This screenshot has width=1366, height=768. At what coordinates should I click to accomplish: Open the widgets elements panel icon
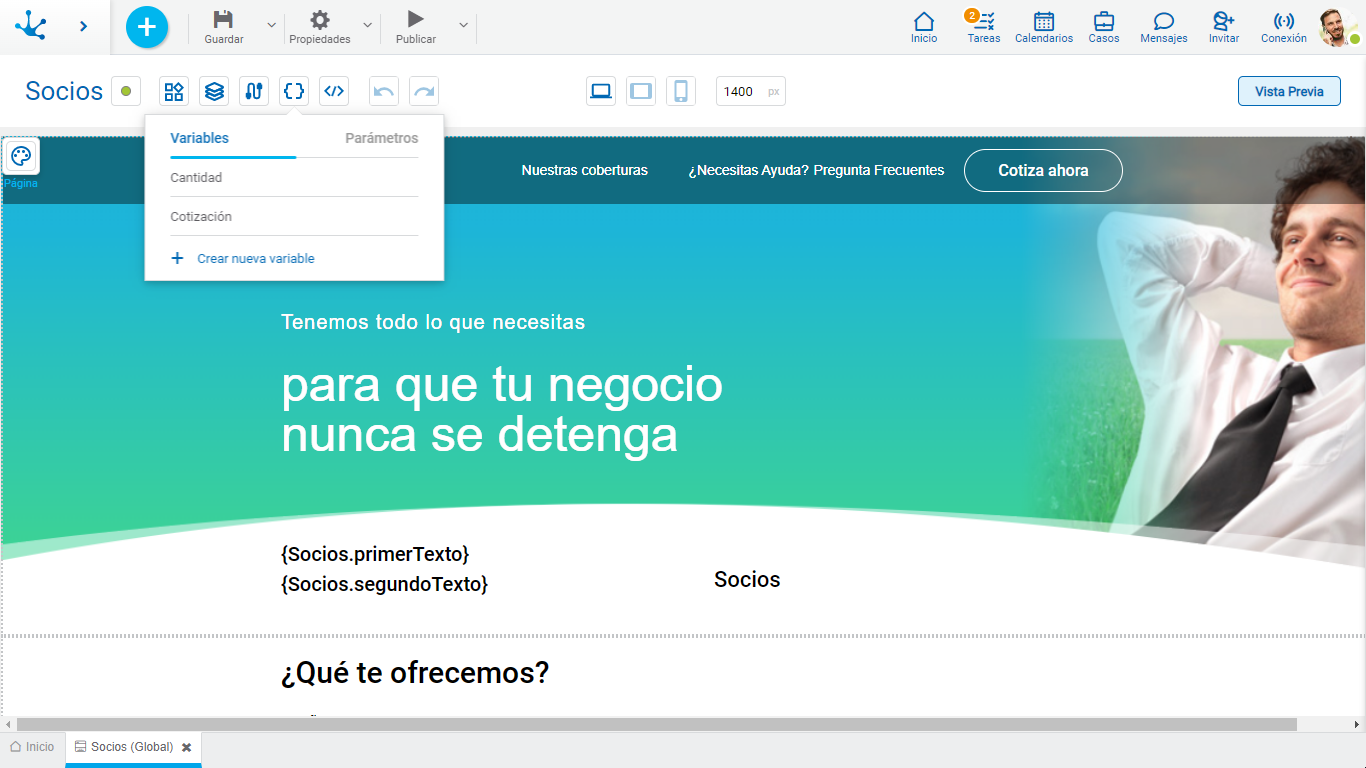tap(174, 91)
